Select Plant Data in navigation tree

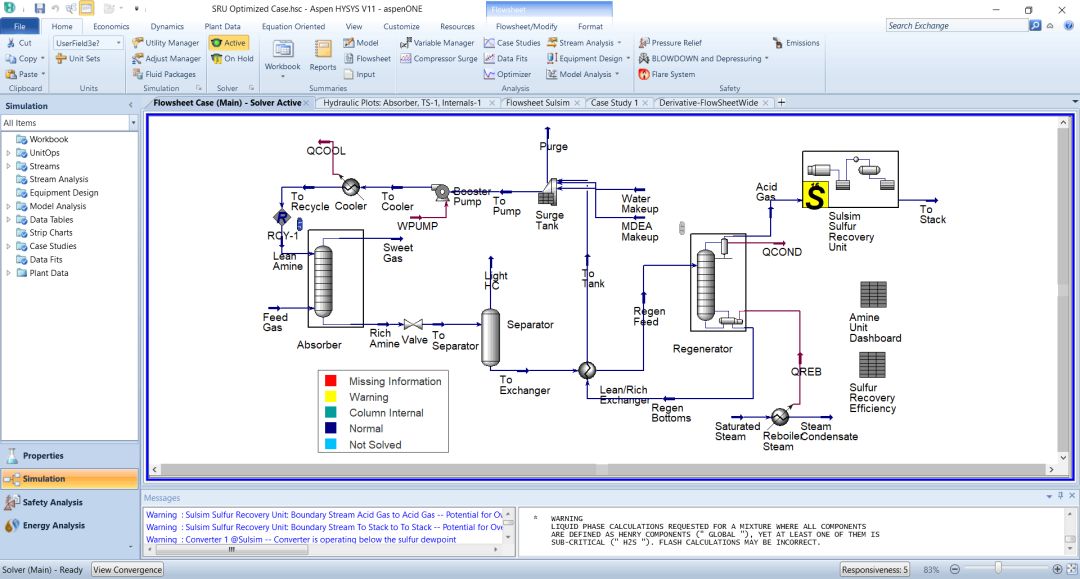tap(48, 273)
